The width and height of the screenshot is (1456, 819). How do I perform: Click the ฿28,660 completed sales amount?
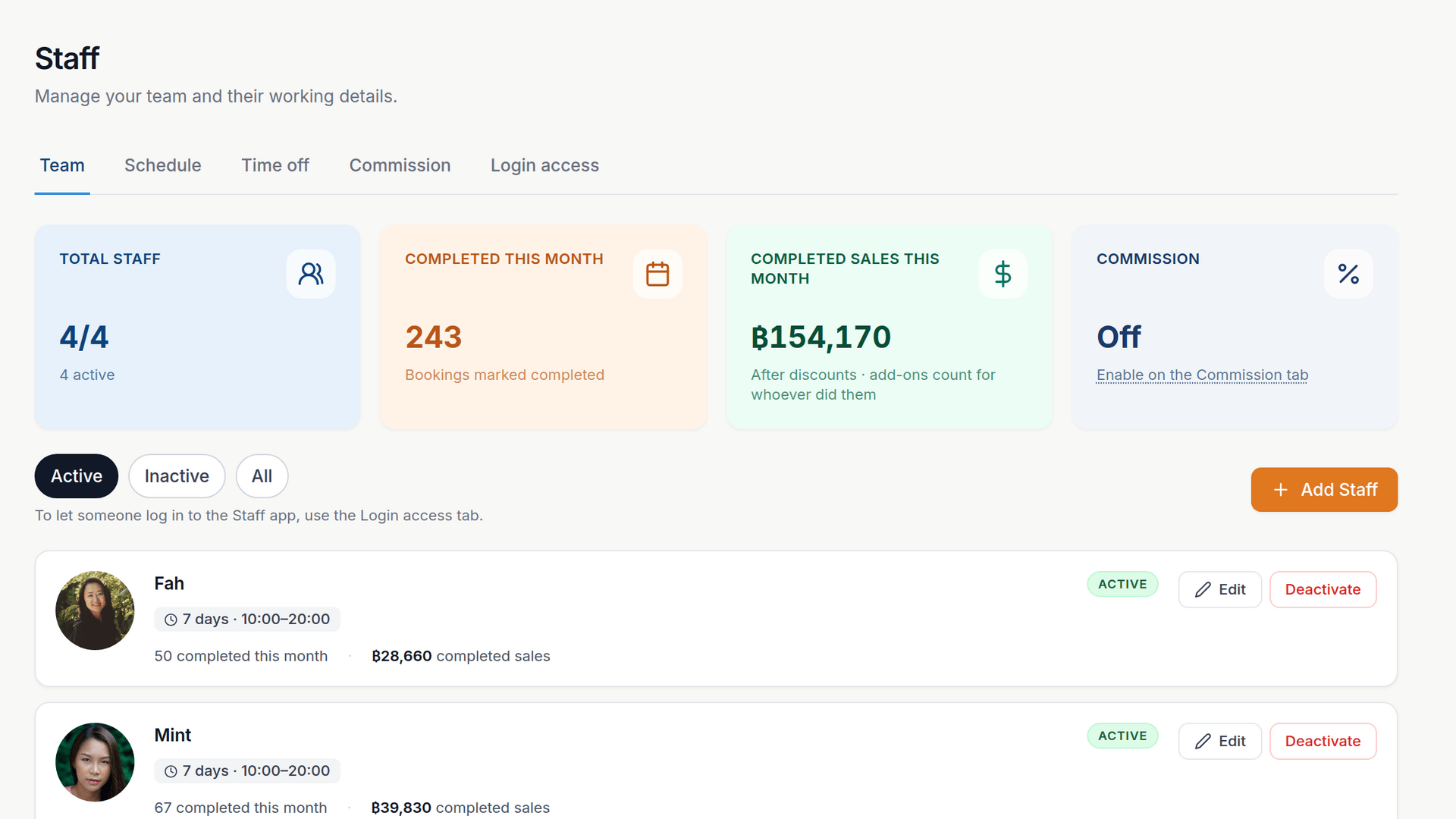pos(402,656)
